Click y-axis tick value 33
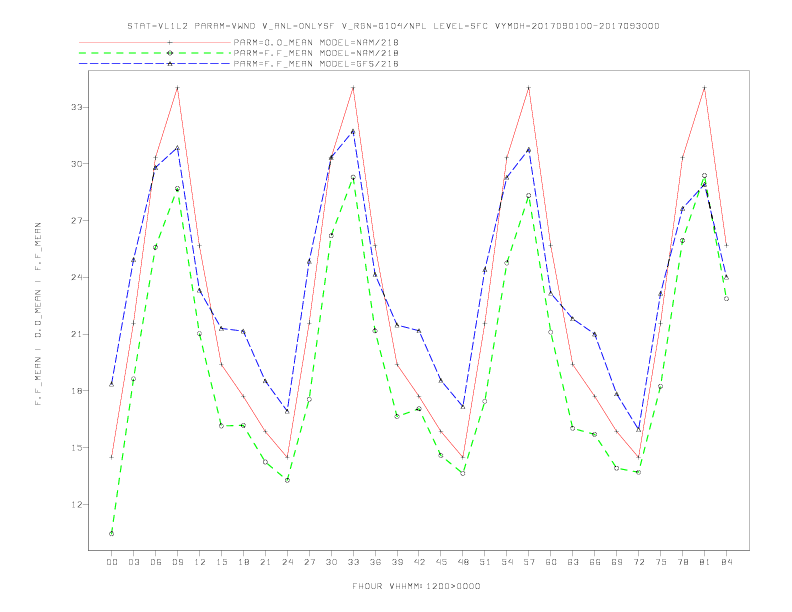Screen dimensions: 792x612 (76, 107)
